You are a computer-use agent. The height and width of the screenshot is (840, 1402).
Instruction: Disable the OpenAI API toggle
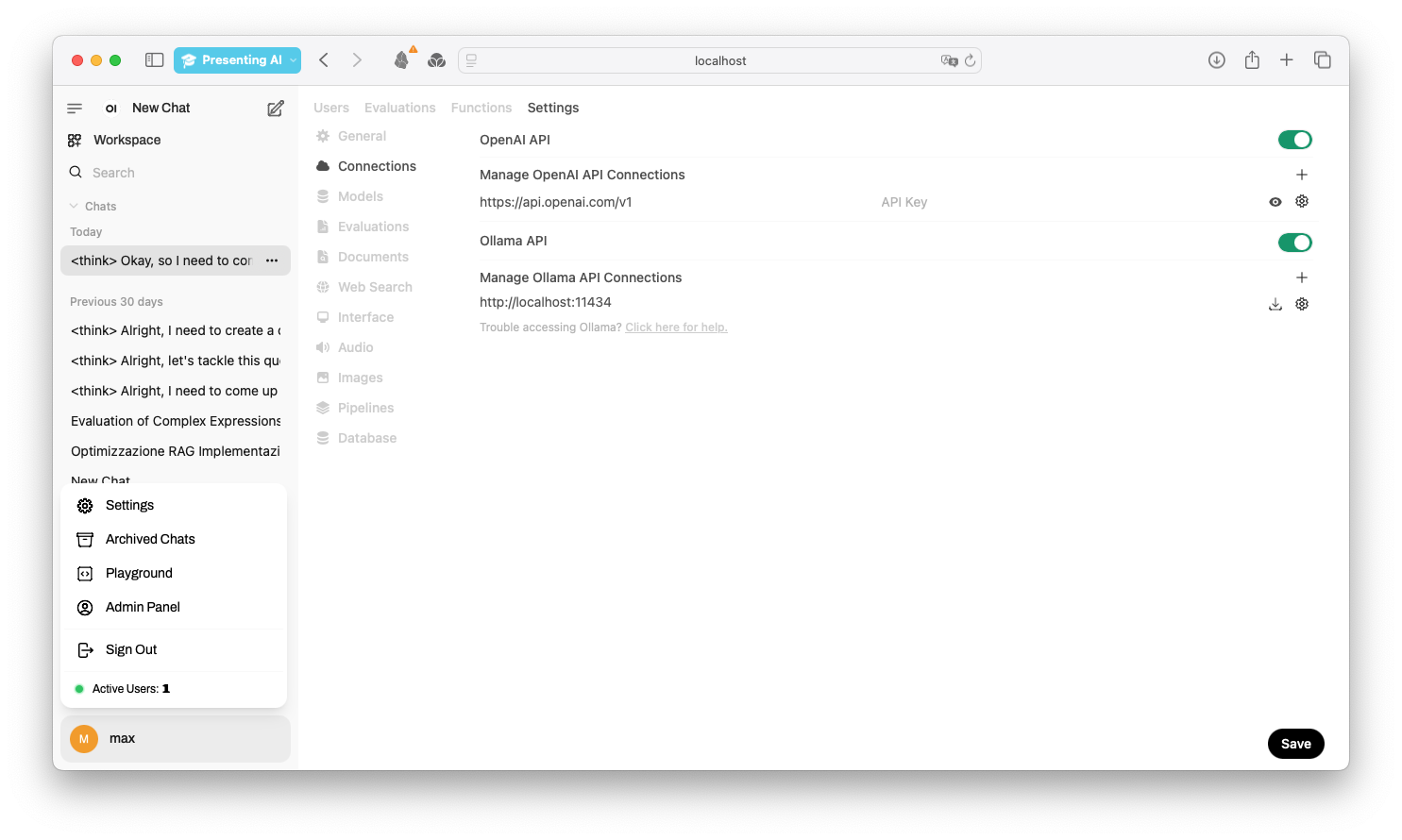coord(1294,140)
